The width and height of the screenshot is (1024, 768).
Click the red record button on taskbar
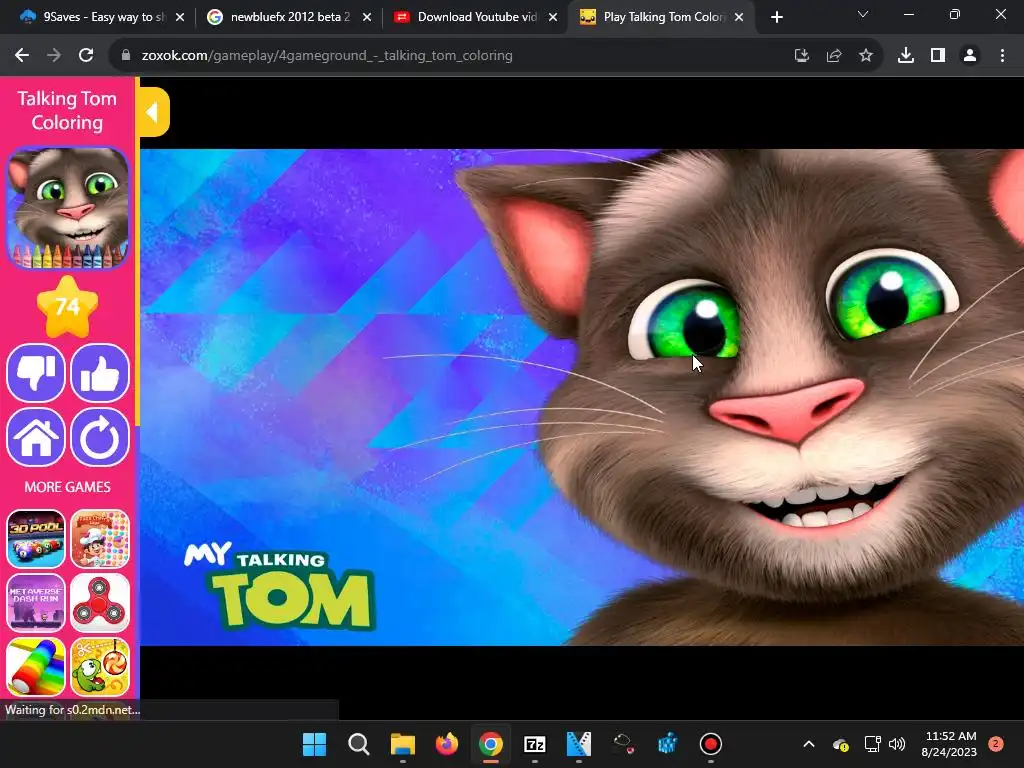[711, 744]
